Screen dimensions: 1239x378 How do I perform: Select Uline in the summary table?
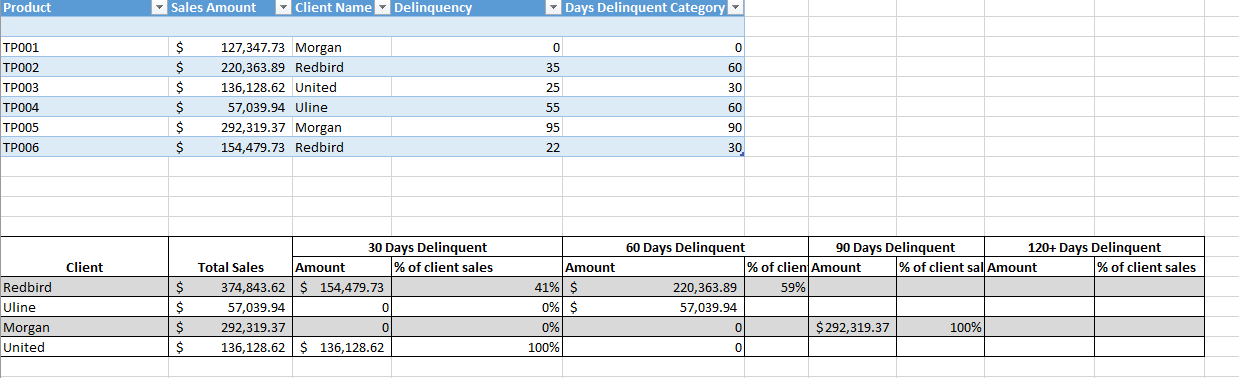point(84,307)
